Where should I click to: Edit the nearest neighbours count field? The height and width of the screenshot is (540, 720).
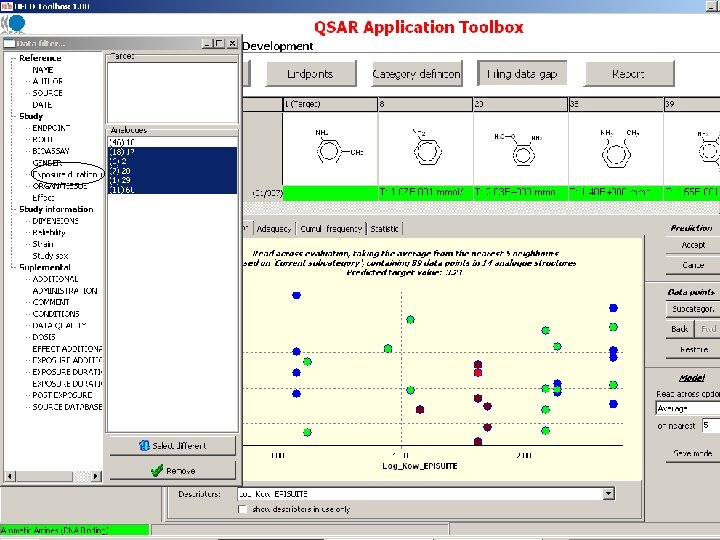click(710, 426)
